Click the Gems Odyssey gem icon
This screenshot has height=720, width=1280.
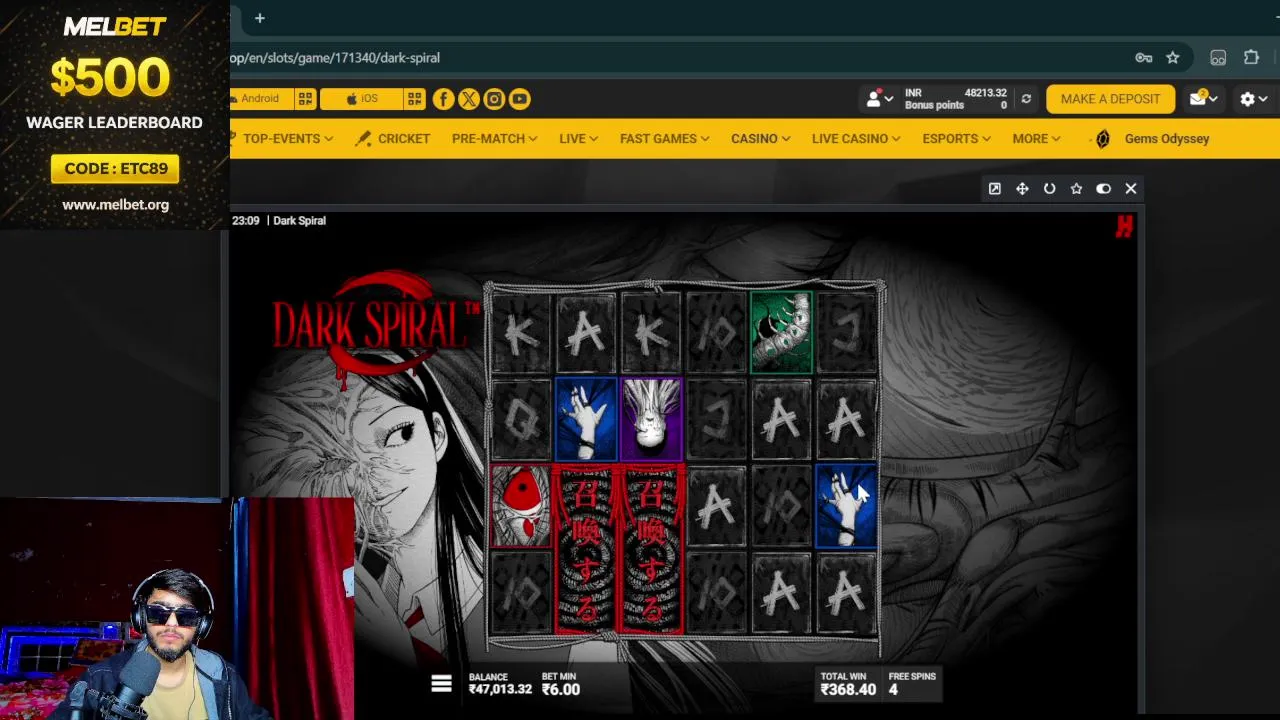click(x=1102, y=139)
